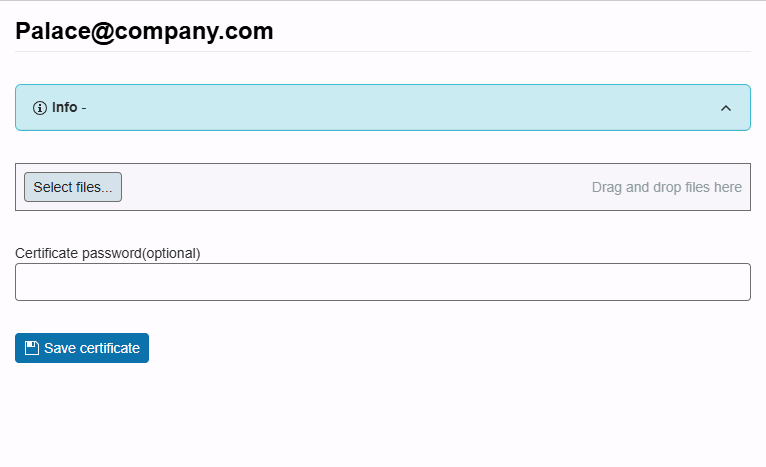
Task: Click the upward caret in Info bar
Action: pyautogui.click(x=726, y=108)
